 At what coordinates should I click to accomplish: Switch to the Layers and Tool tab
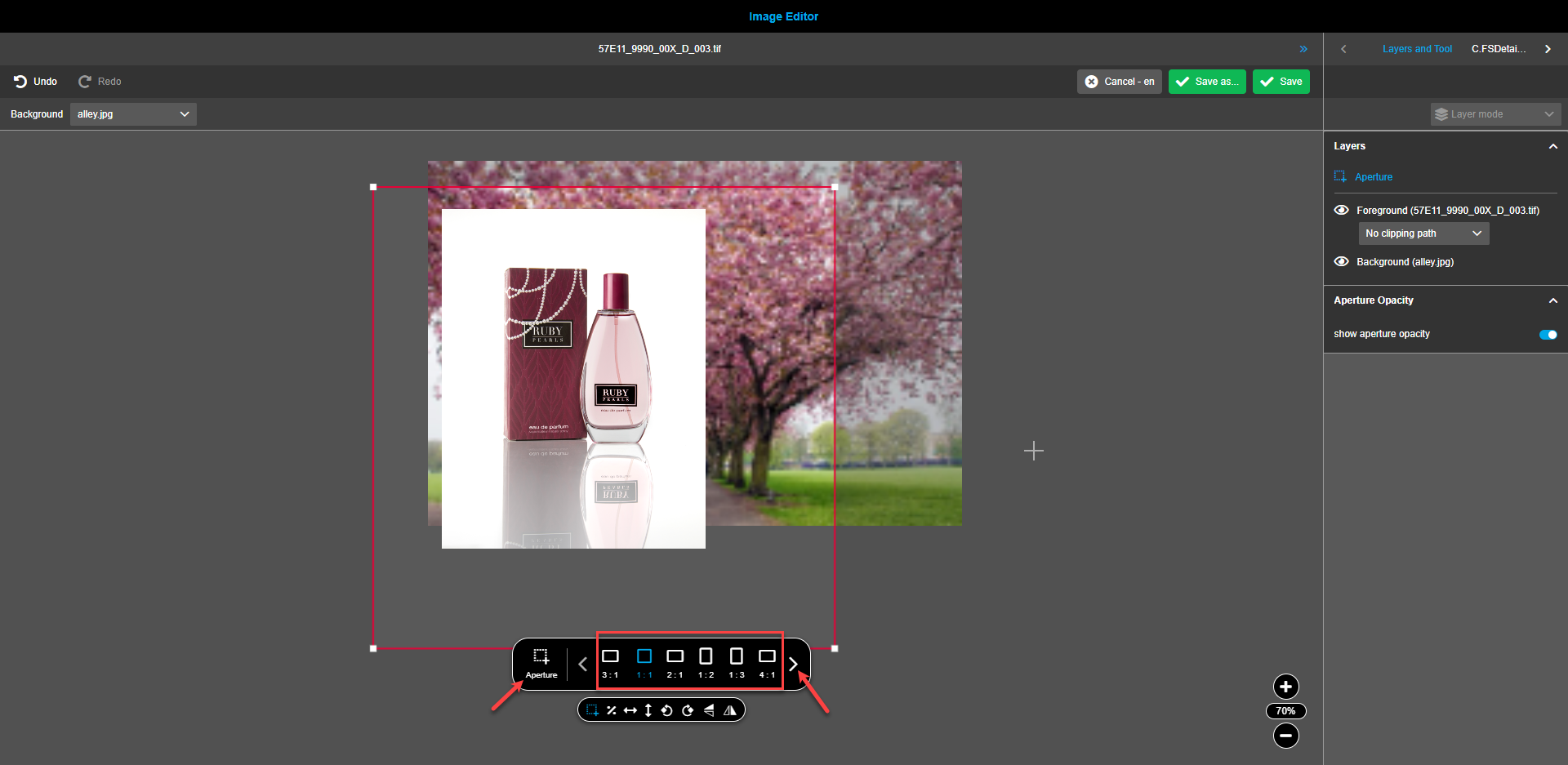1417,48
